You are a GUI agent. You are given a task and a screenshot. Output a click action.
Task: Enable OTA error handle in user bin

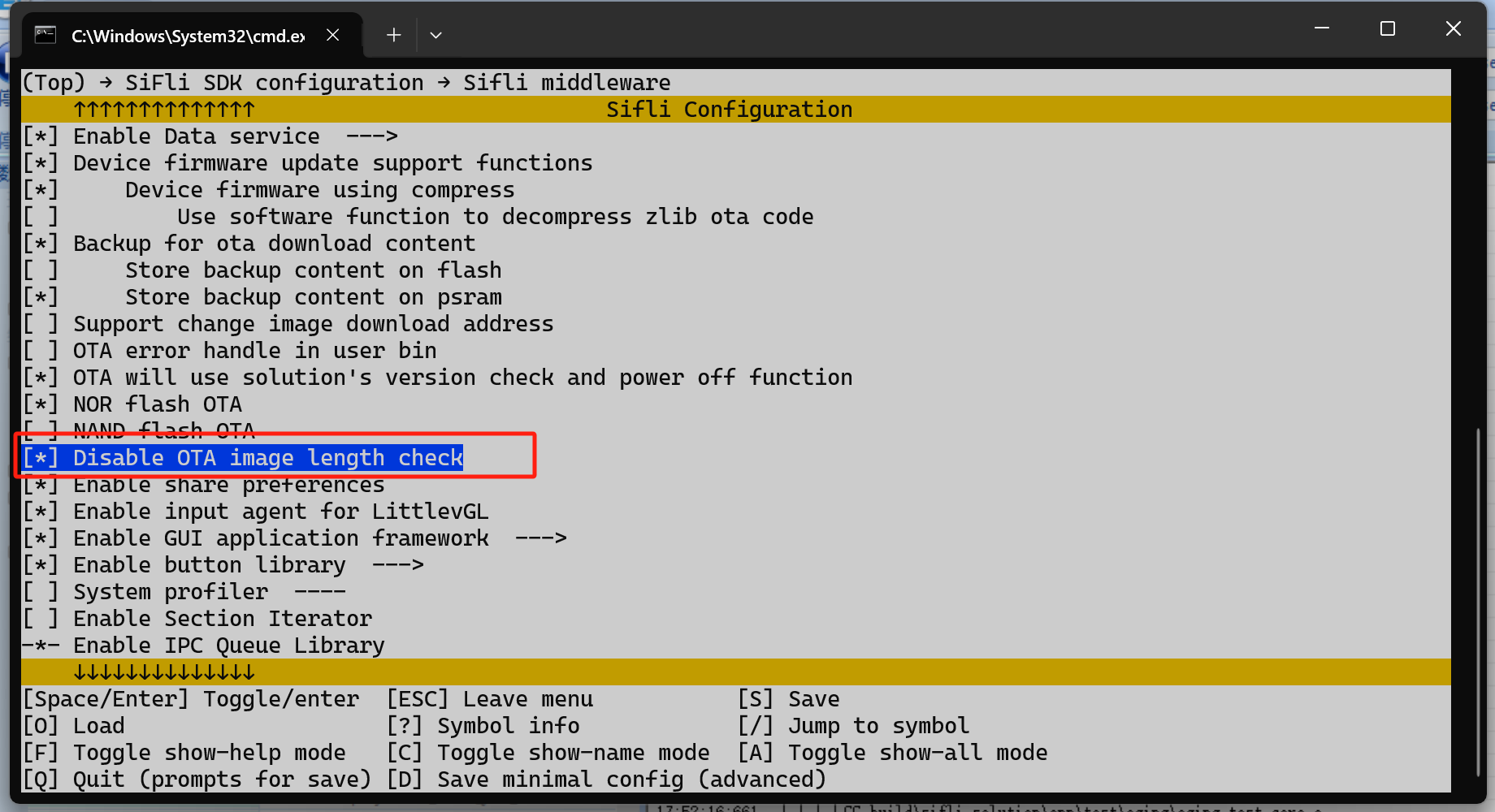tap(41, 351)
